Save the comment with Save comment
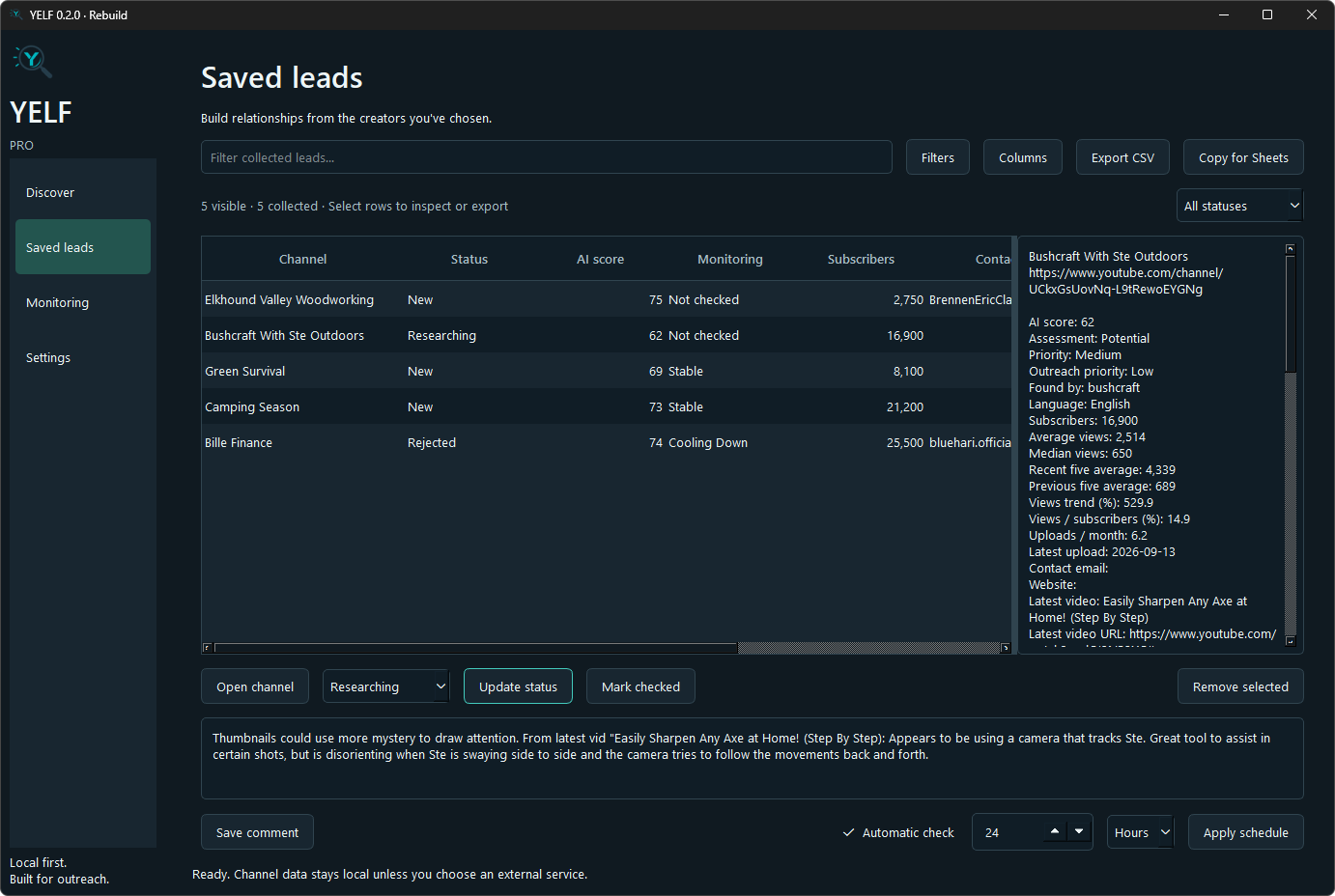The width and height of the screenshot is (1335, 896). pos(257,832)
